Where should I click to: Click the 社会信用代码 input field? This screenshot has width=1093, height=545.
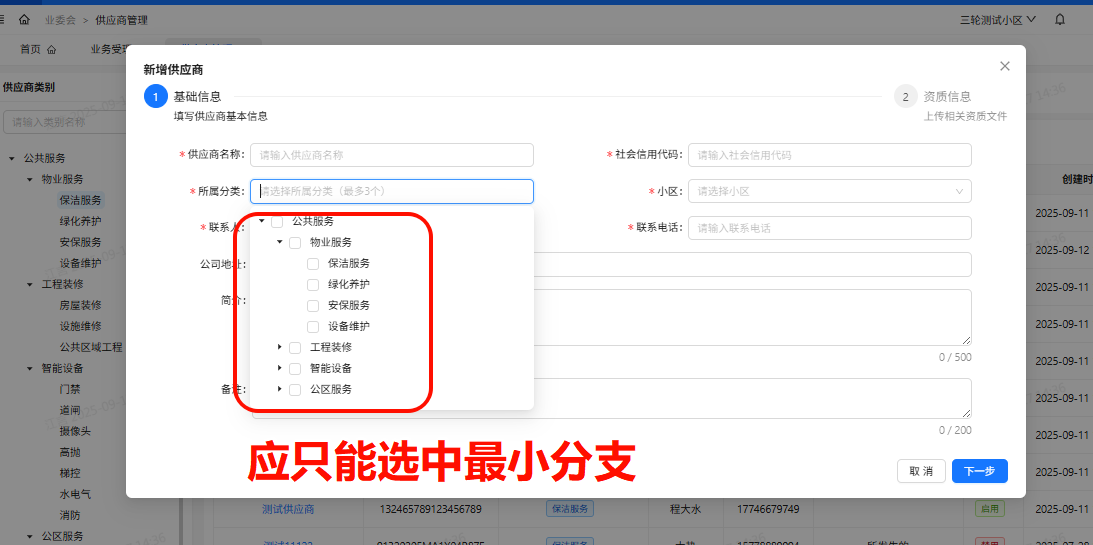830,155
